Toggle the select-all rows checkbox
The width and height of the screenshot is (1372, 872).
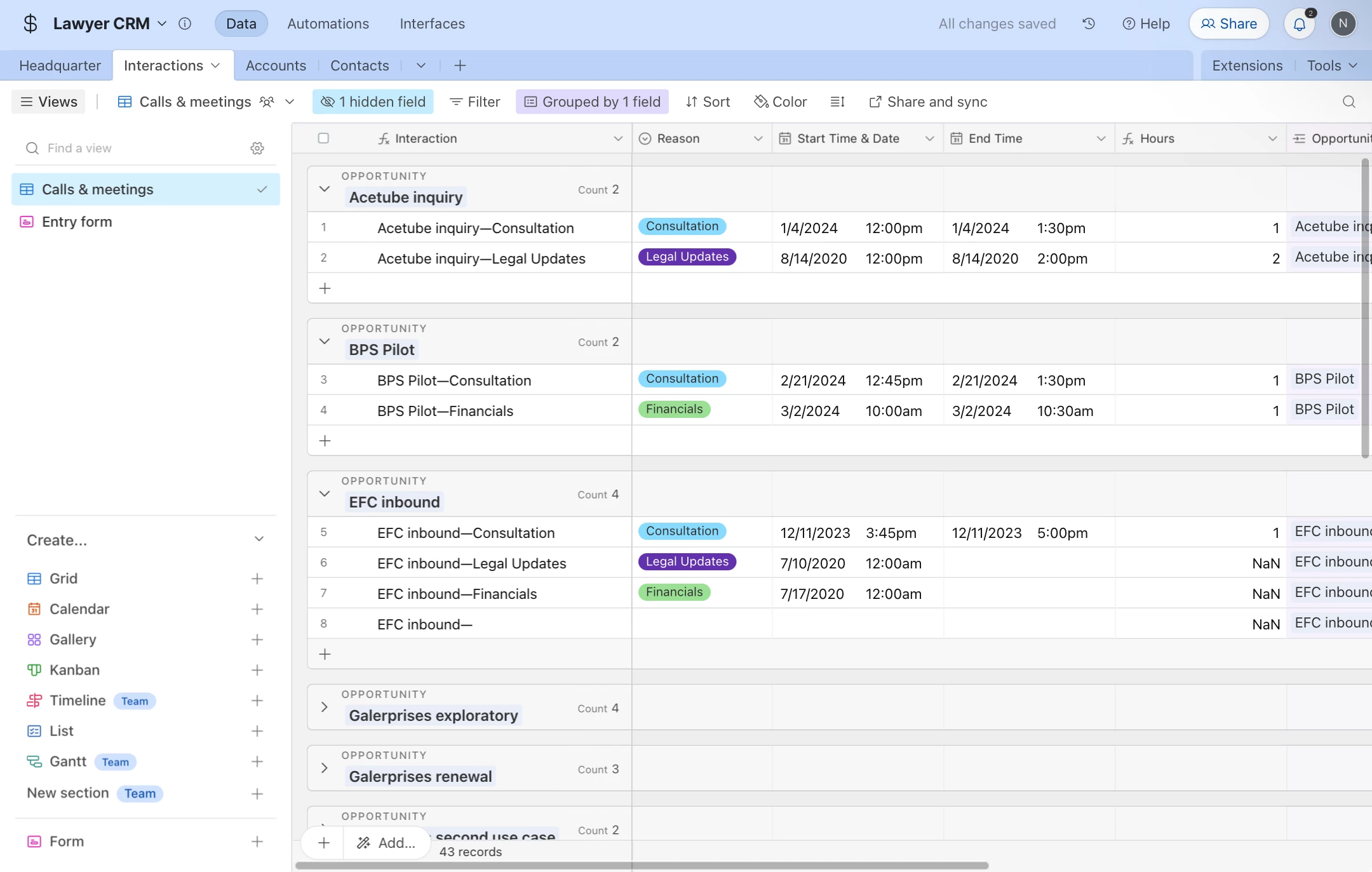(x=323, y=138)
